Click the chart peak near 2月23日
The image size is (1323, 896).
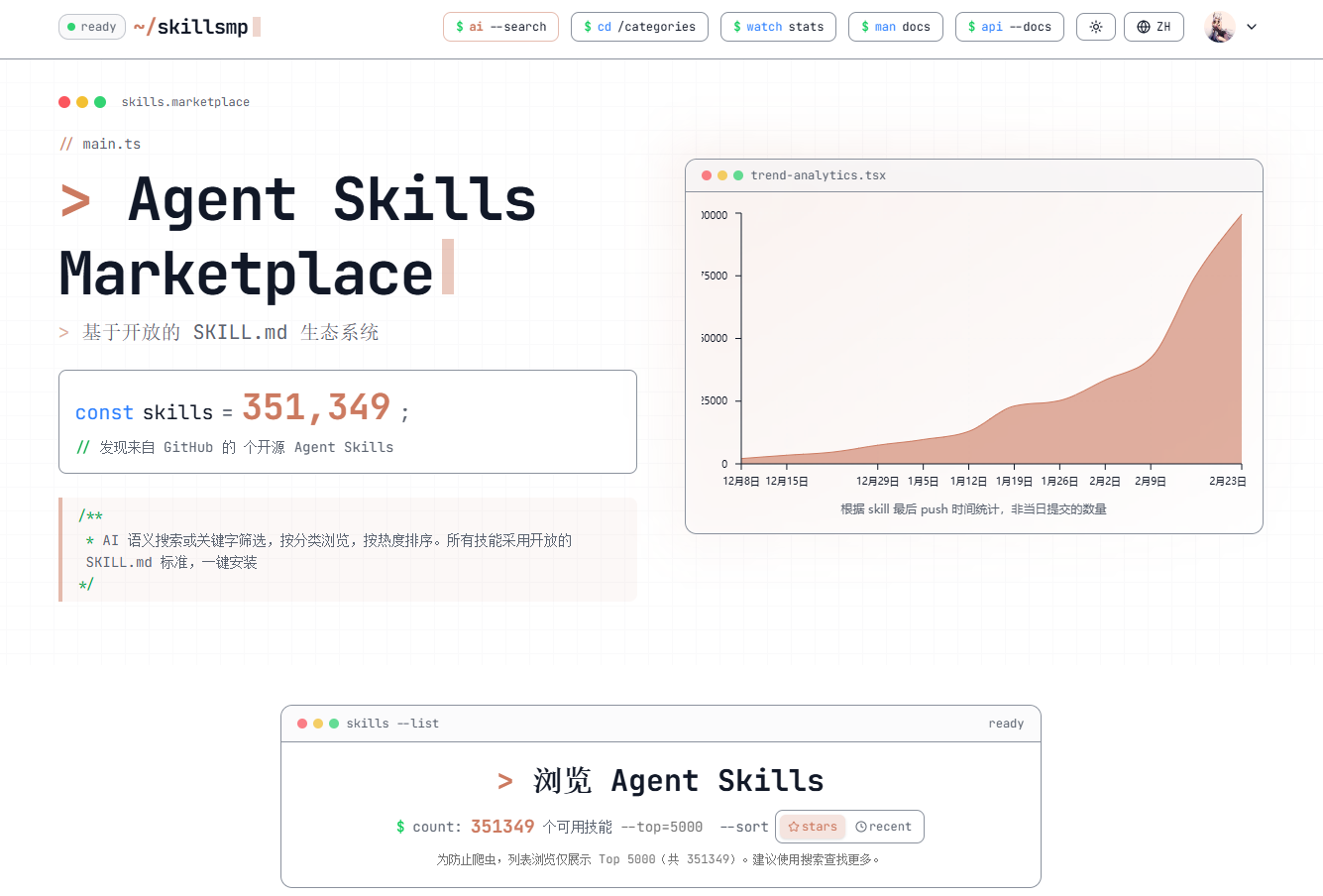[x=1240, y=216]
